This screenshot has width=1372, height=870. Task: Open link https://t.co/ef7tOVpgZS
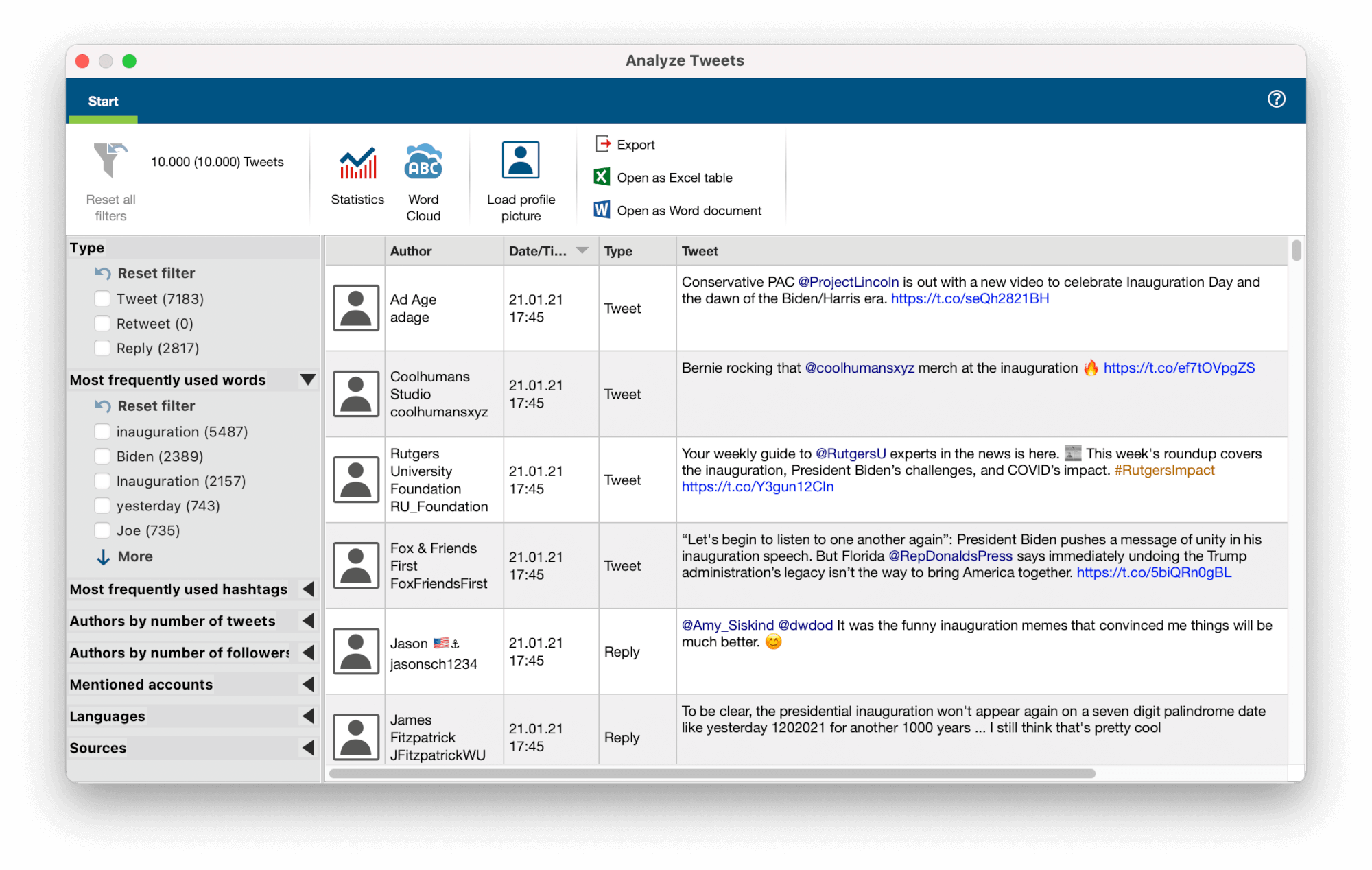click(1179, 368)
